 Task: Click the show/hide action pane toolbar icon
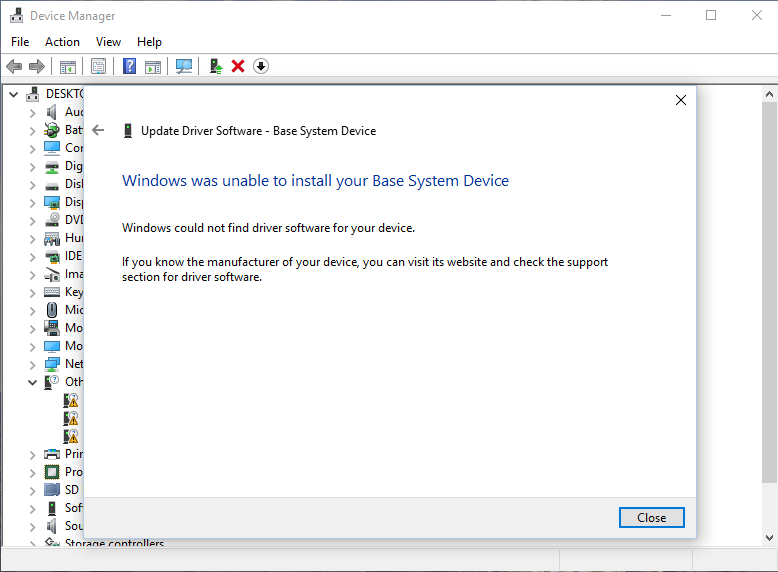[x=153, y=66]
